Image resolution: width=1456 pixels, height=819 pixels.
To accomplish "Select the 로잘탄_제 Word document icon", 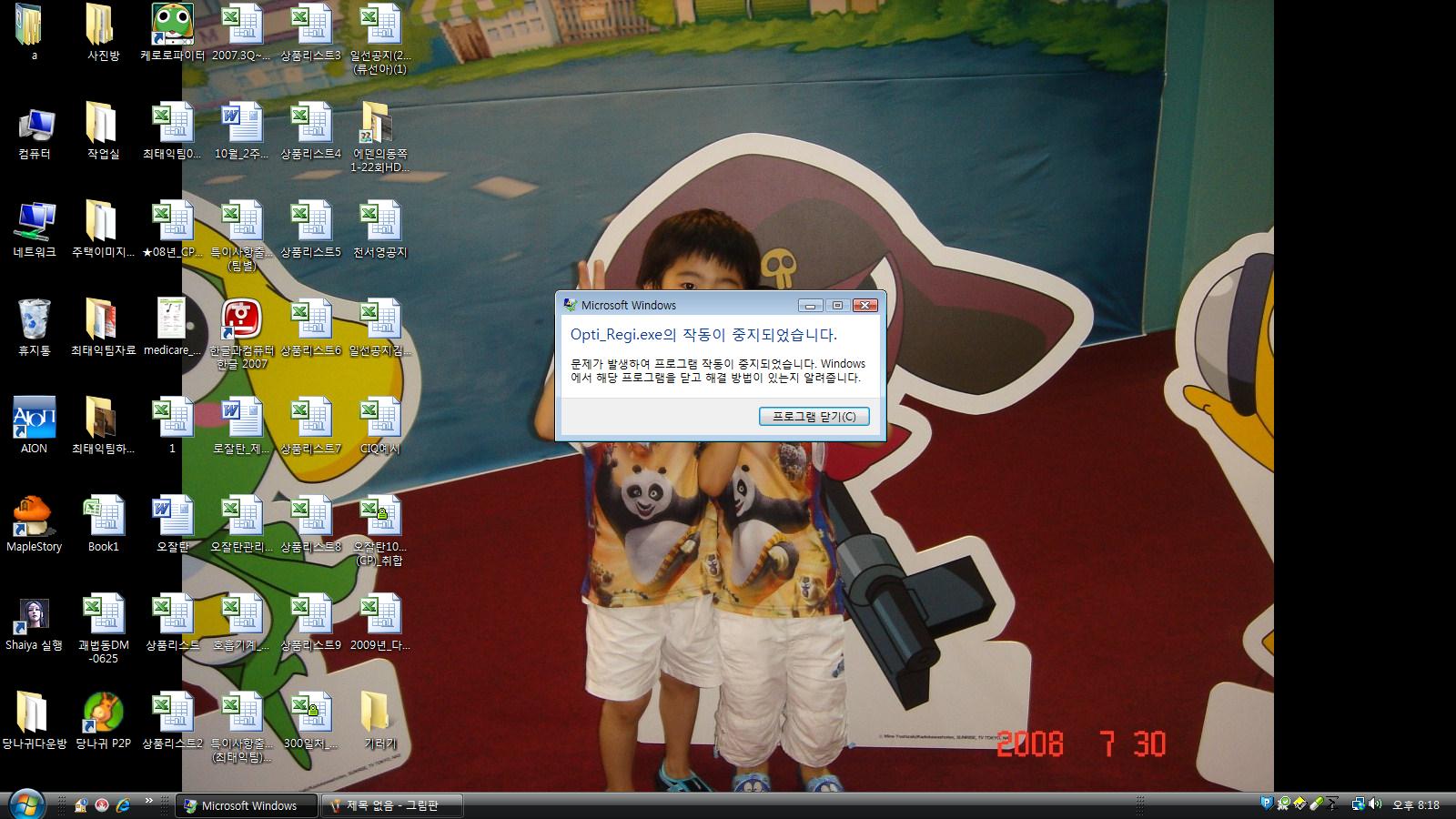I will point(241,426).
